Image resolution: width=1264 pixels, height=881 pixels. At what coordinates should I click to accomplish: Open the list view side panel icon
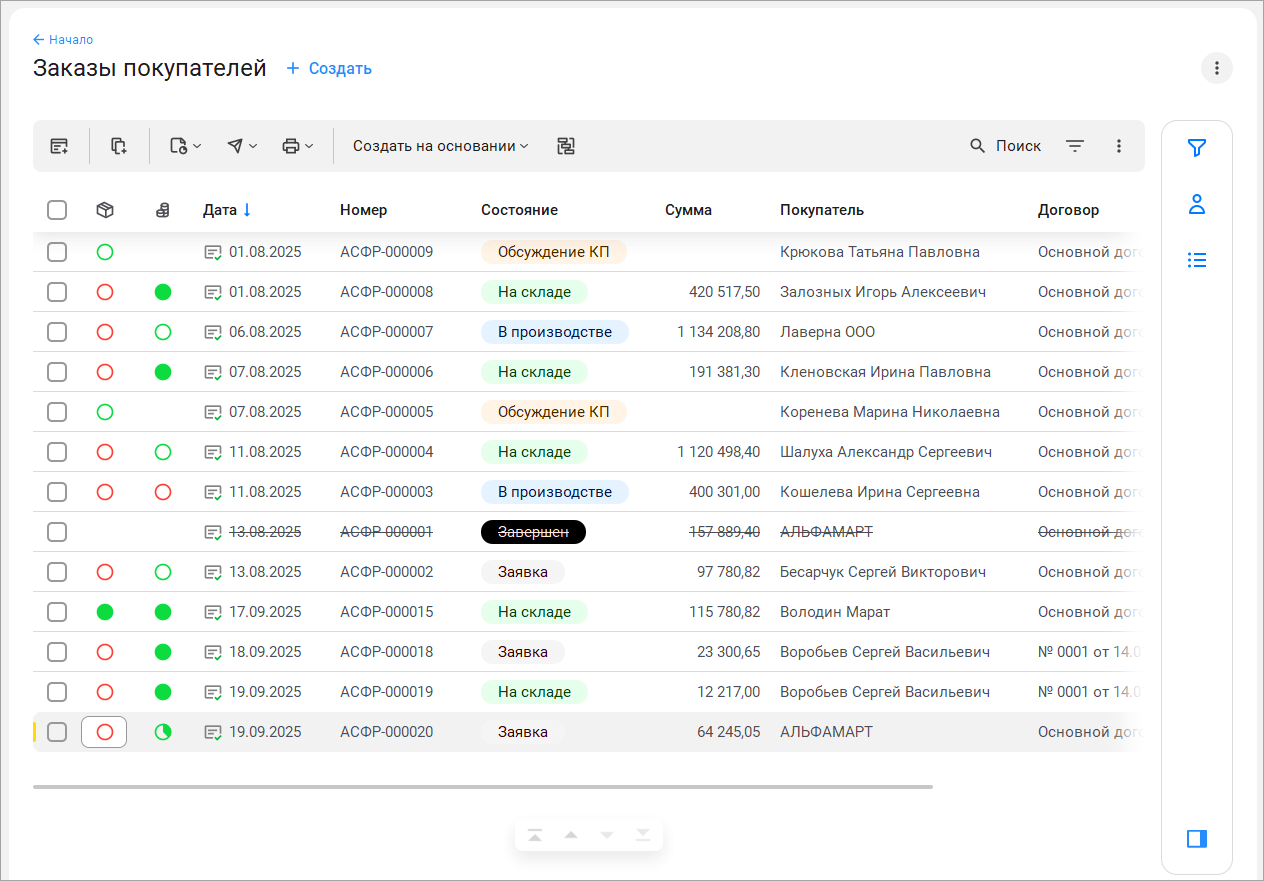pyautogui.click(x=1197, y=260)
